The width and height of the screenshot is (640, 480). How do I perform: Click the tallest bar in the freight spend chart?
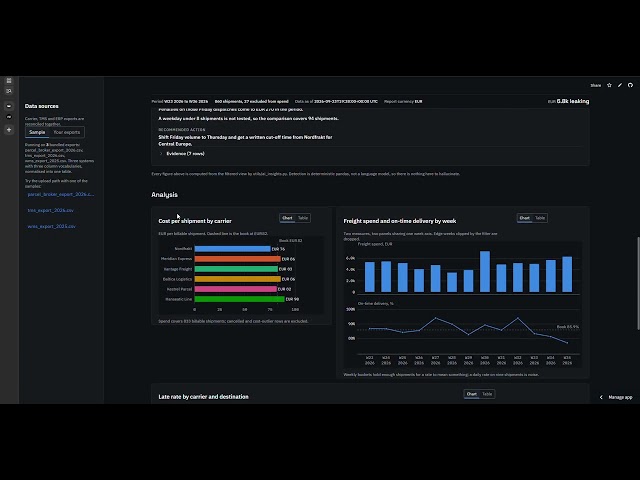point(485,271)
